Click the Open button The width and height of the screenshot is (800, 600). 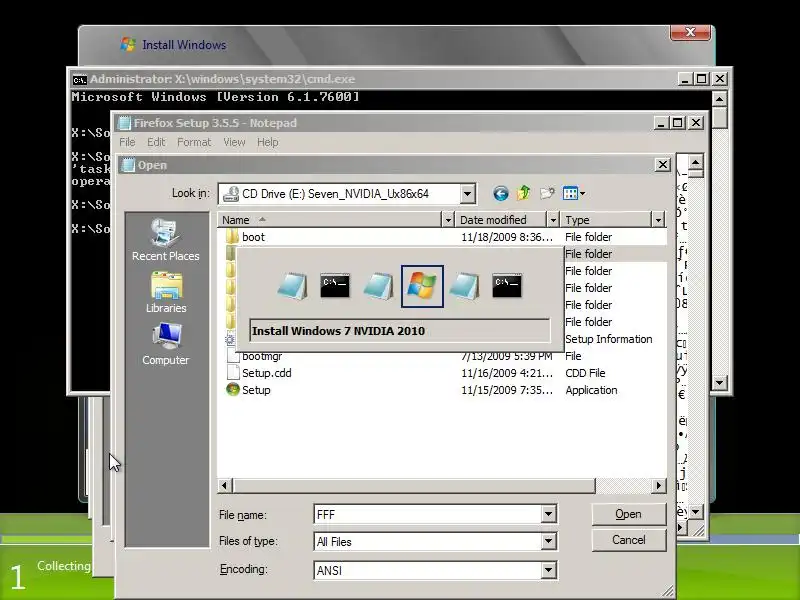(x=629, y=514)
